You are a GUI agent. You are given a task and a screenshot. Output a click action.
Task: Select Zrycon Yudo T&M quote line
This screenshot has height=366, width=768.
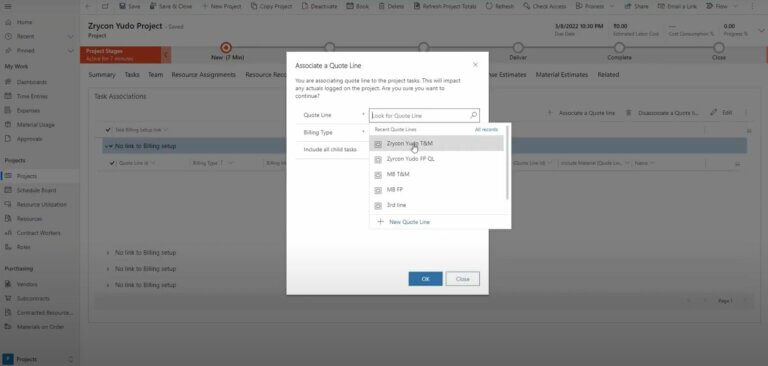[x=436, y=144]
